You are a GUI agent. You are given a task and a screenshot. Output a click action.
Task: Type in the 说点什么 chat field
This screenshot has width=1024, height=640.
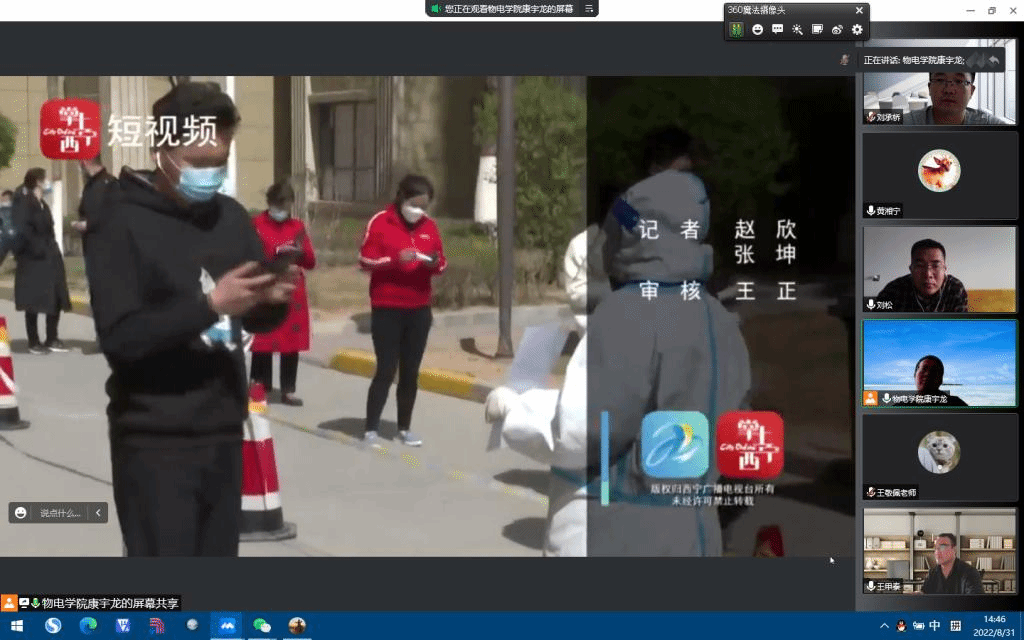click(x=60, y=513)
